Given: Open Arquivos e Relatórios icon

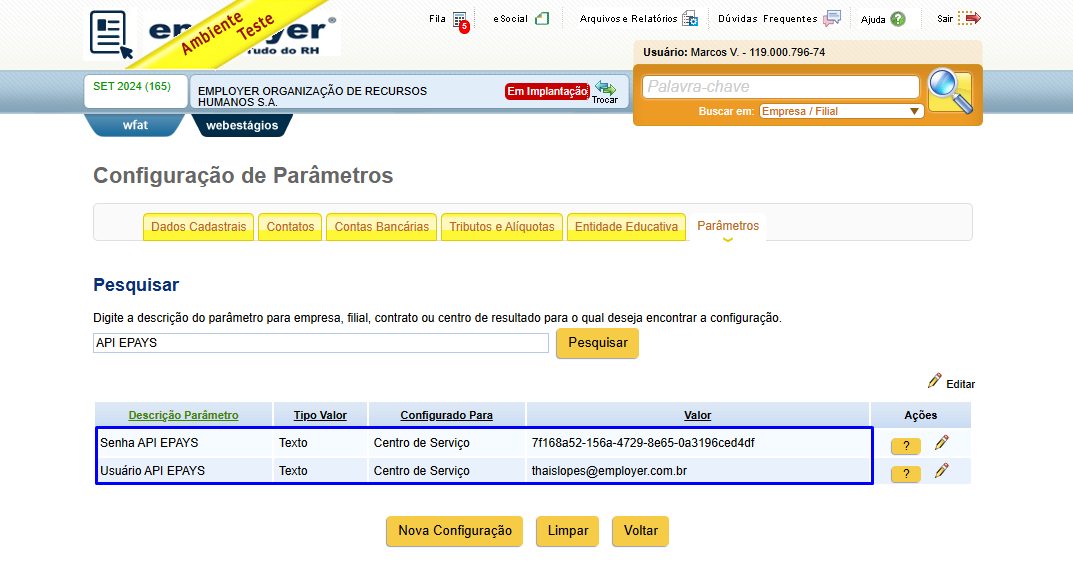Looking at the screenshot, I should pos(690,18).
